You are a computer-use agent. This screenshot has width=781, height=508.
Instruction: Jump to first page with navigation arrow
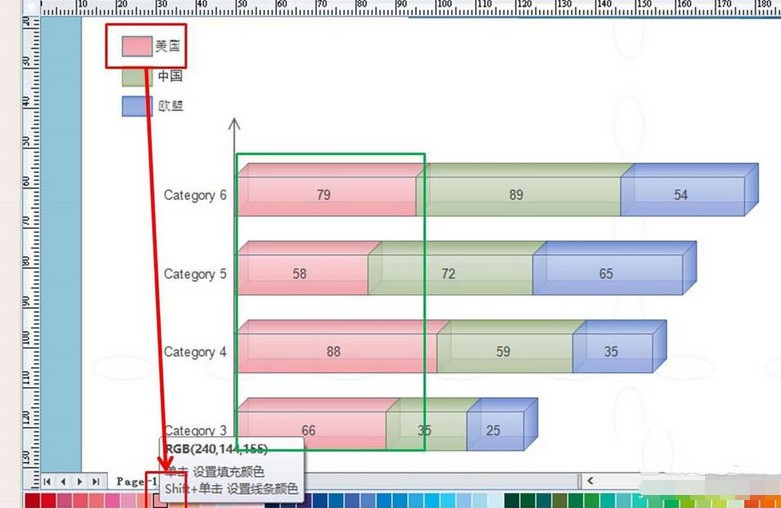pyautogui.click(x=47, y=481)
